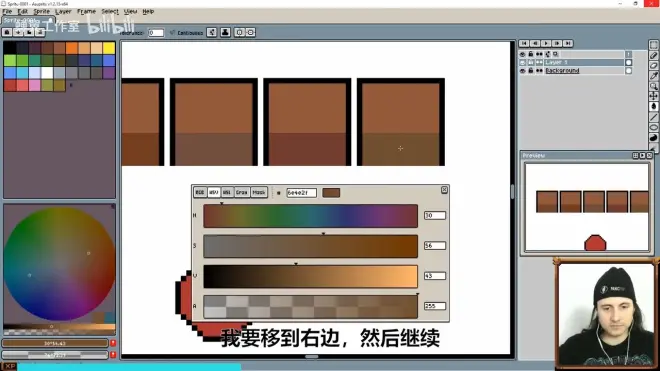Click the Hue slider bar

311,216
